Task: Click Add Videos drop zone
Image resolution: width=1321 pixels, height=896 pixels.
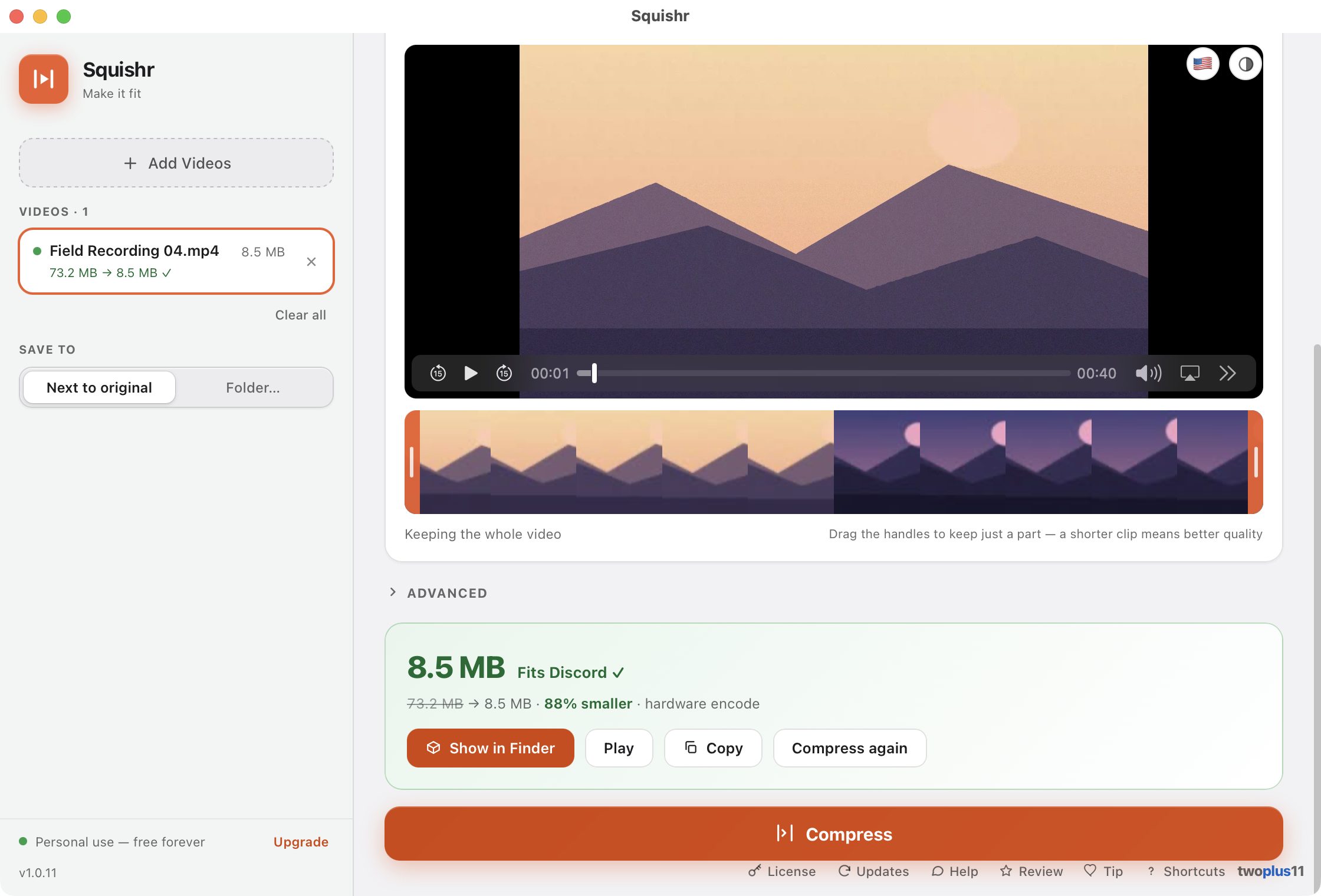Action: click(176, 163)
